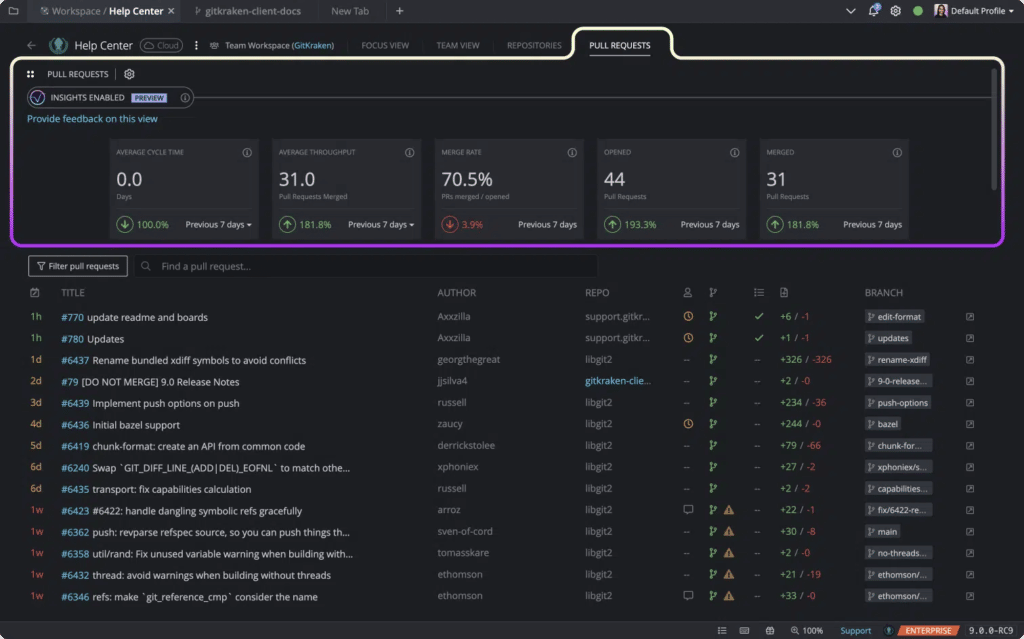Click the Team Workspace (GitKraken) label
Image resolution: width=1024 pixels, height=639 pixels.
point(280,46)
